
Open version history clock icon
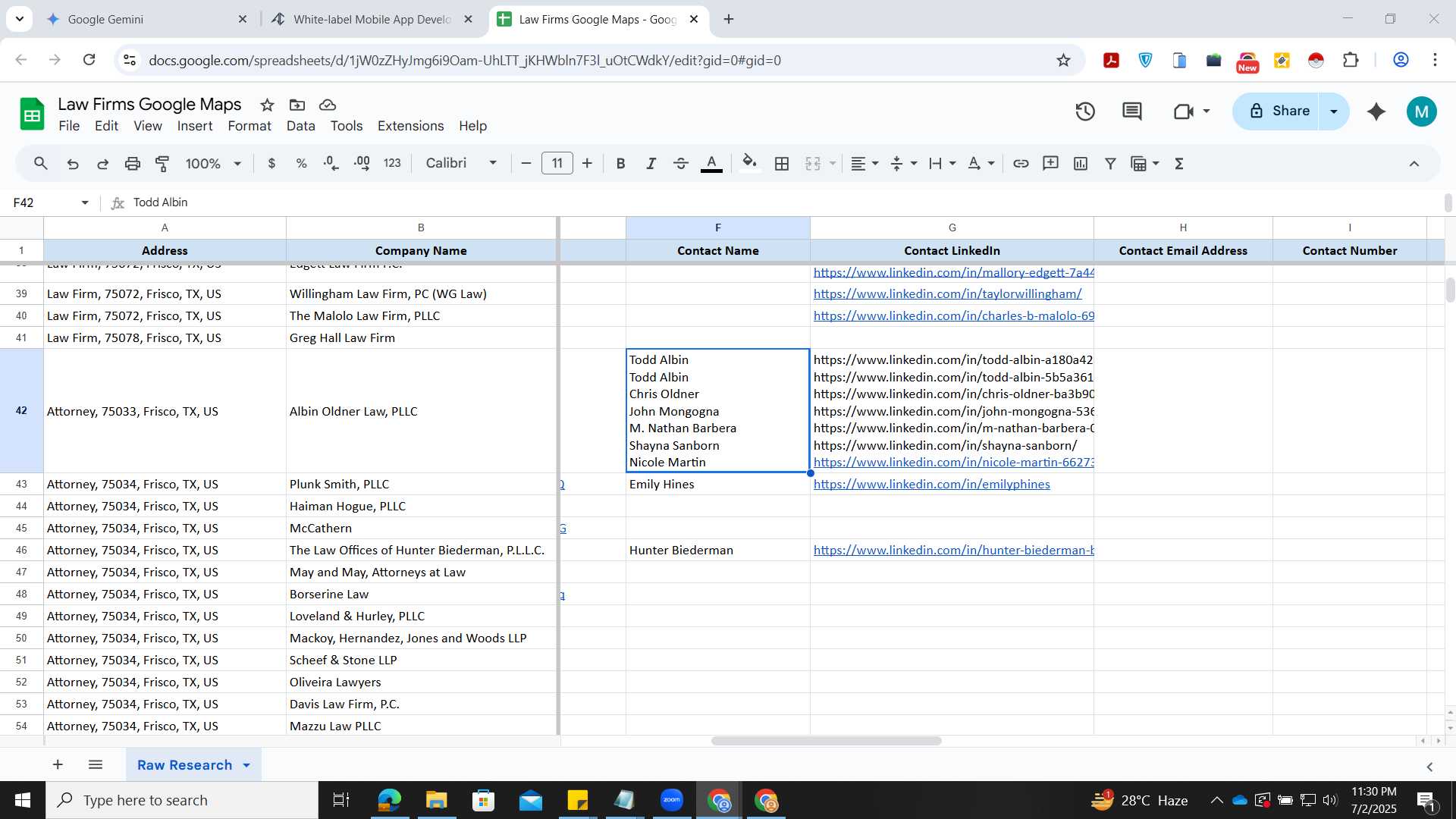(x=1085, y=111)
